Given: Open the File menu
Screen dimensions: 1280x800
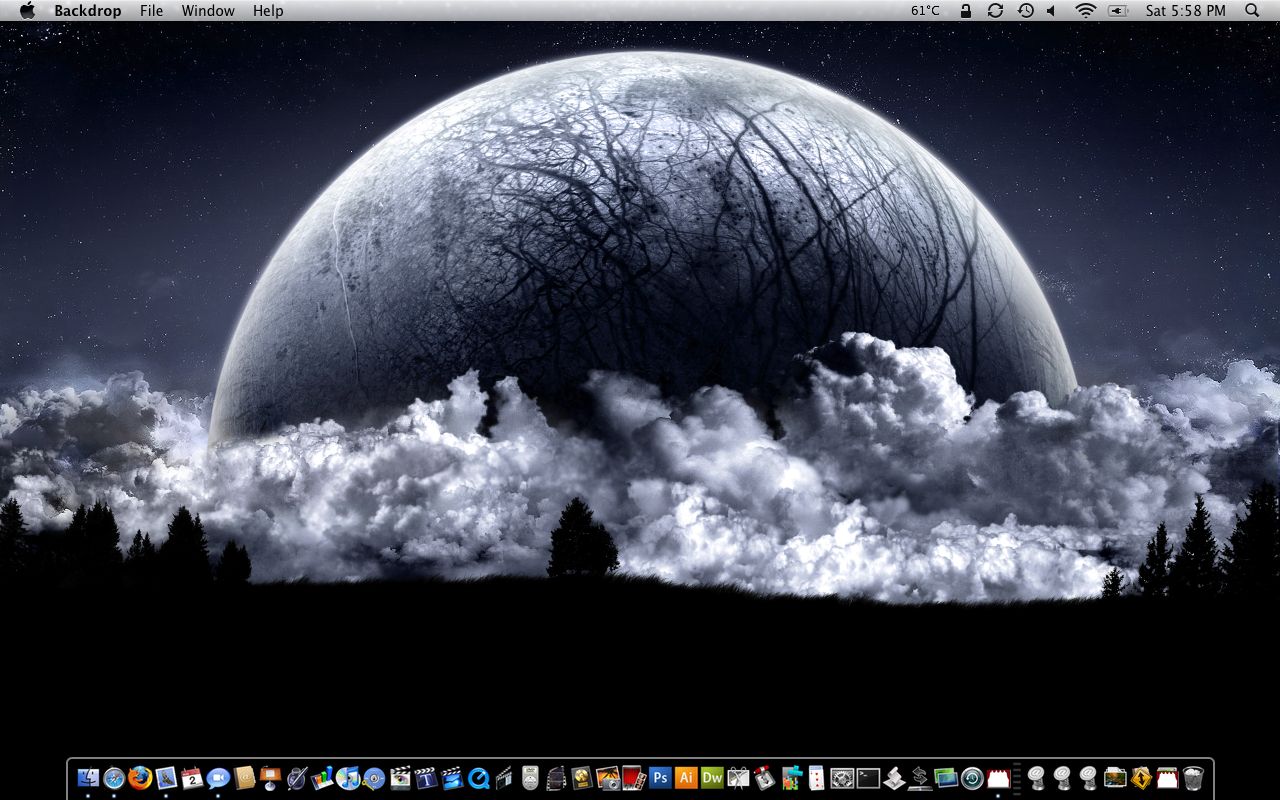Looking at the screenshot, I should pos(151,10).
